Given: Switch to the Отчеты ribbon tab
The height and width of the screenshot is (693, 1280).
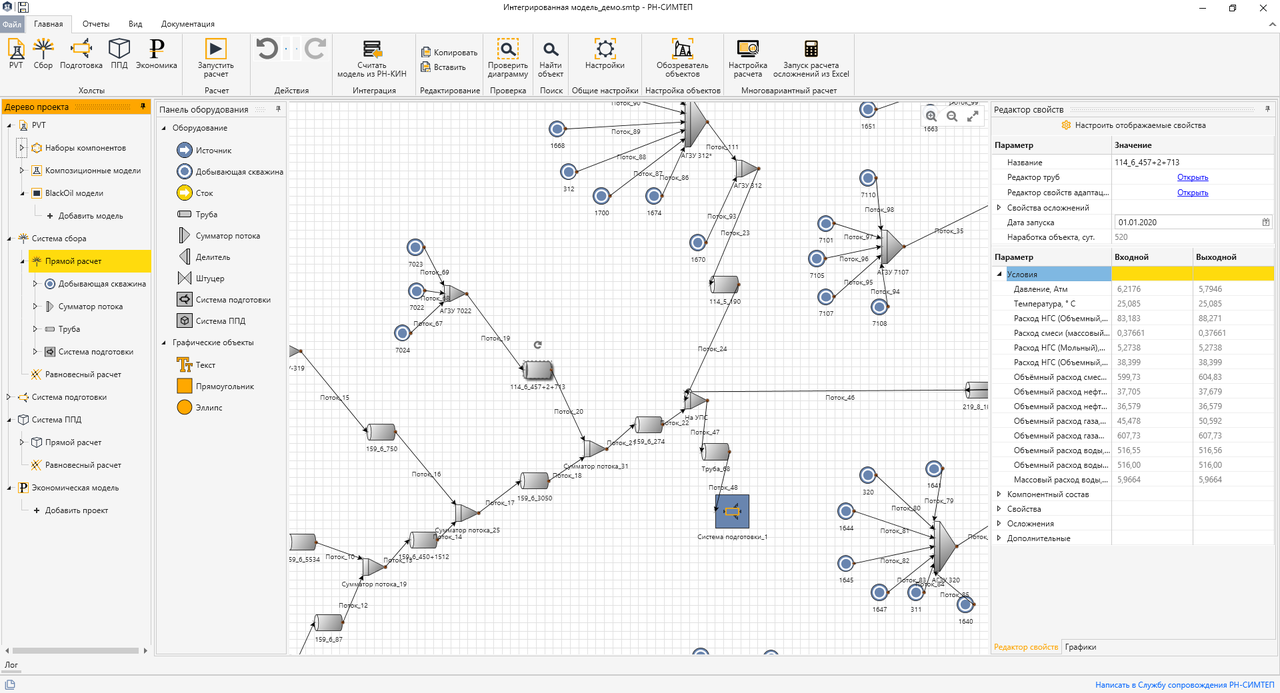Looking at the screenshot, I should pos(96,23).
